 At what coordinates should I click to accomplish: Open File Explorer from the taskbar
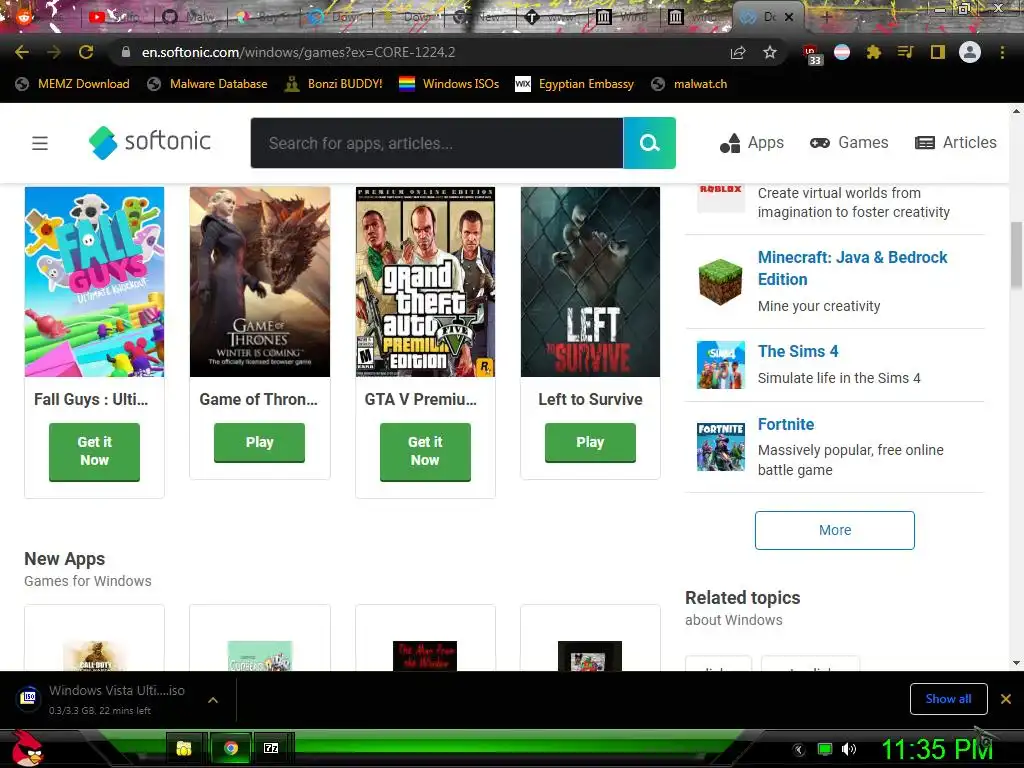click(x=184, y=748)
